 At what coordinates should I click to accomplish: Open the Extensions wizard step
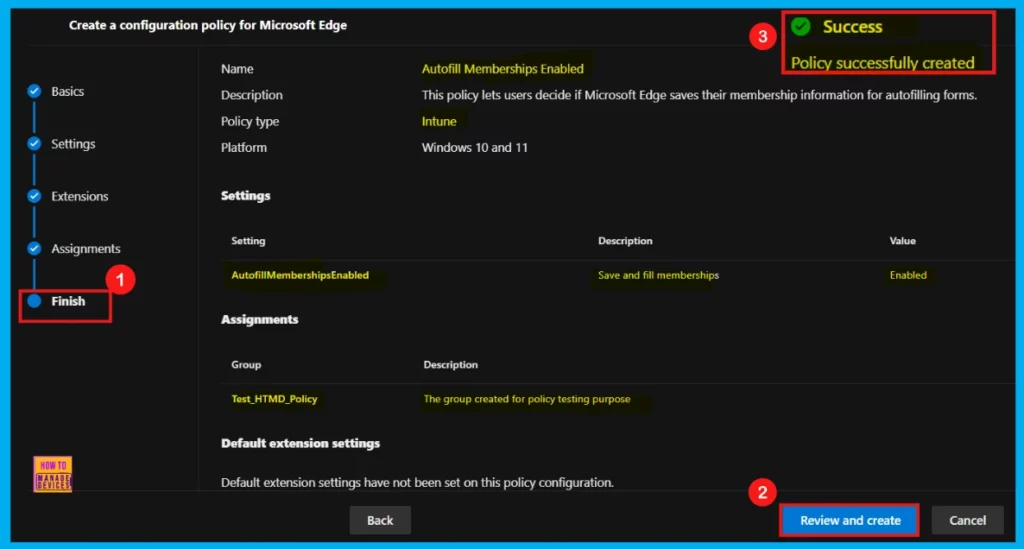[x=80, y=196]
